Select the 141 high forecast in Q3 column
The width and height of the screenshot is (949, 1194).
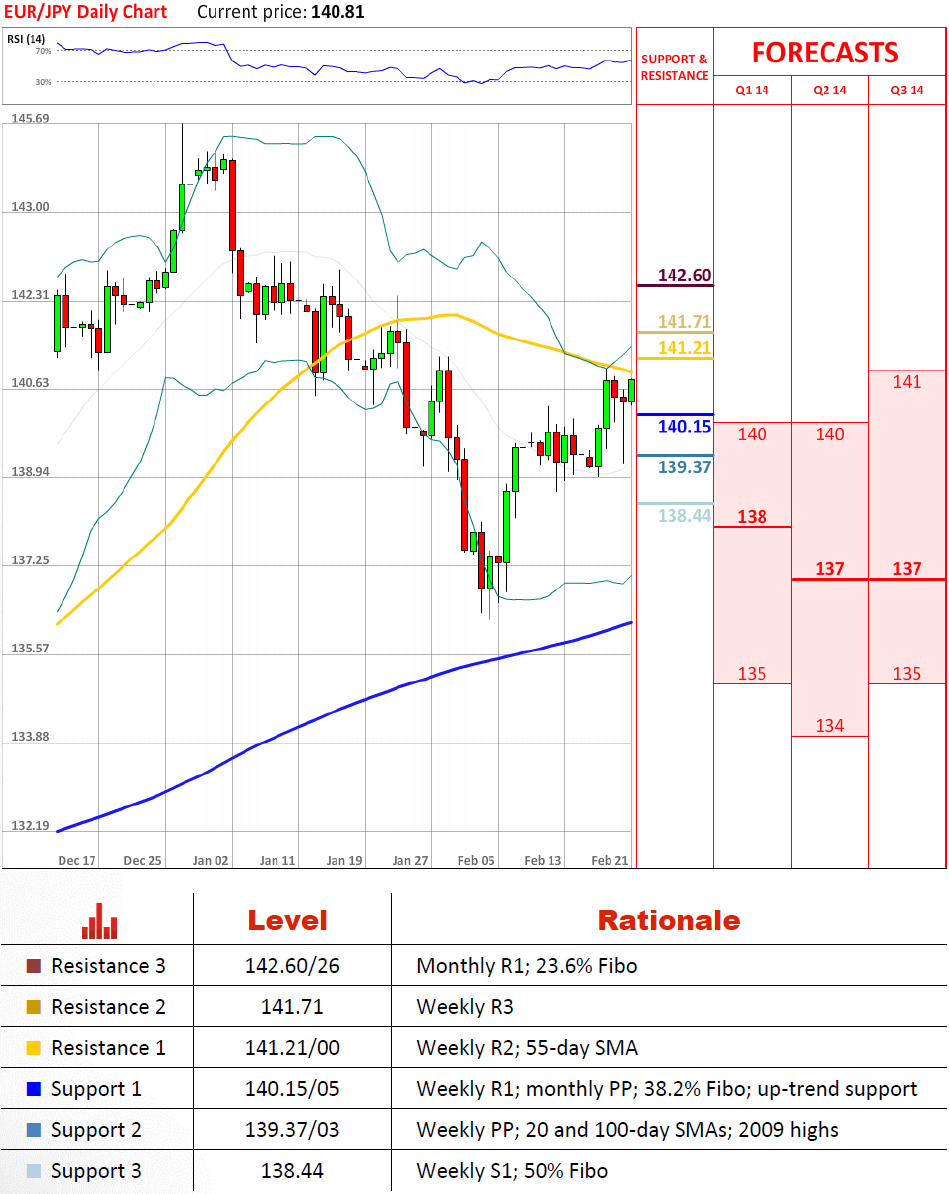(906, 382)
